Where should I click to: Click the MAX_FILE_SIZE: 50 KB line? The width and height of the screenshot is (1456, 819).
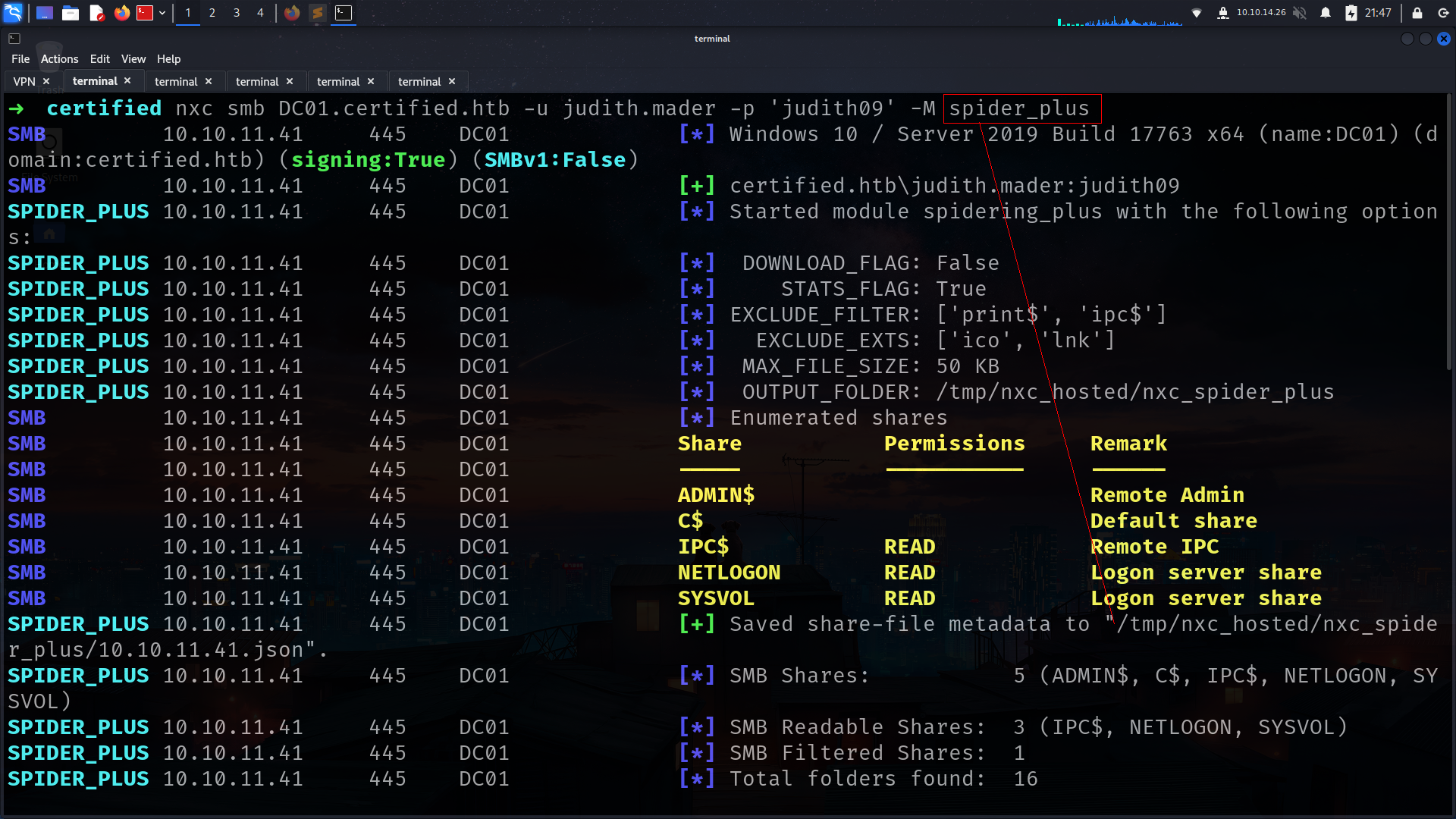point(871,366)
